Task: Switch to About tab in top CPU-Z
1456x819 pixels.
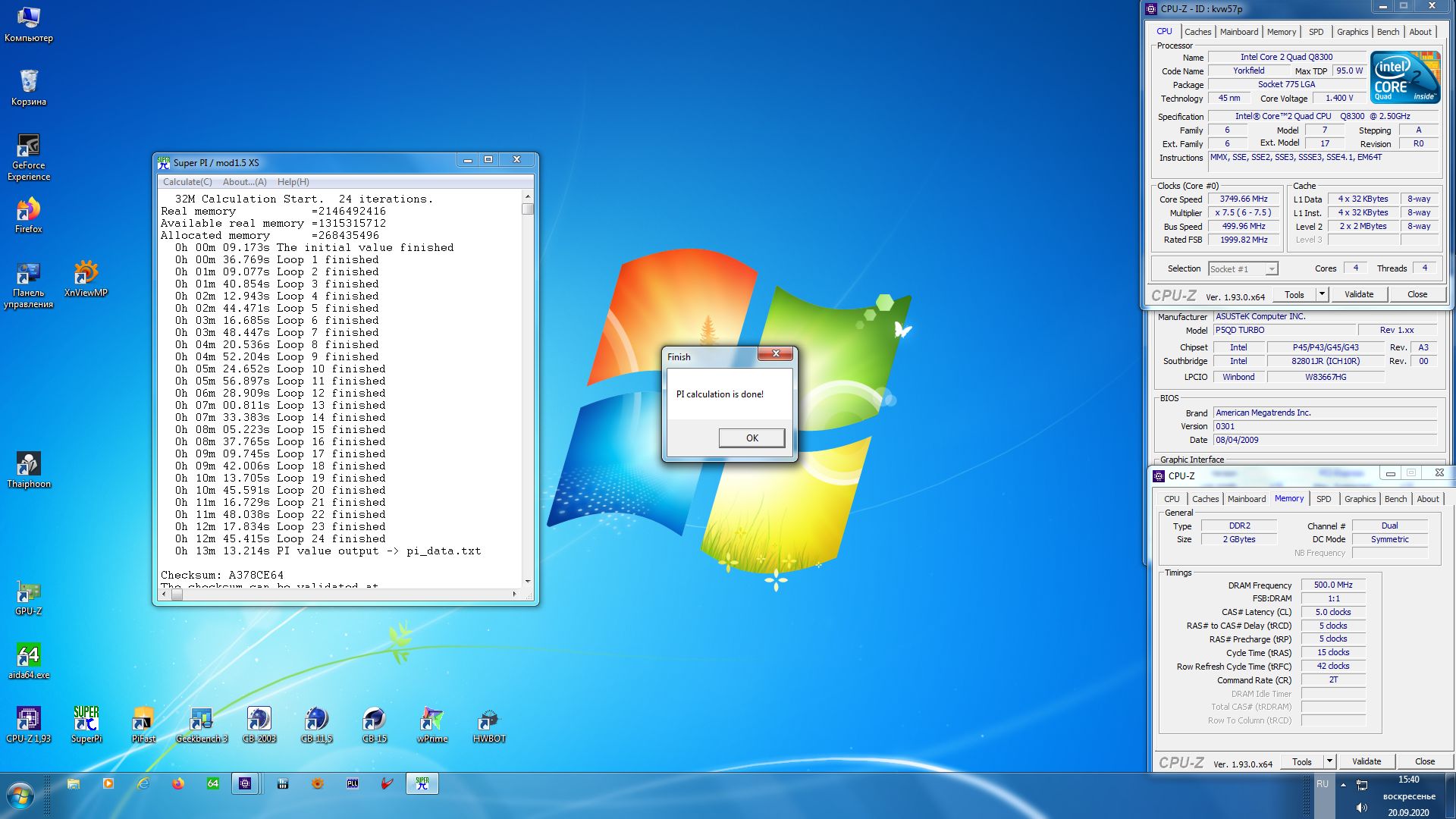Action: pyautogui.click(x=1420, y=32)
